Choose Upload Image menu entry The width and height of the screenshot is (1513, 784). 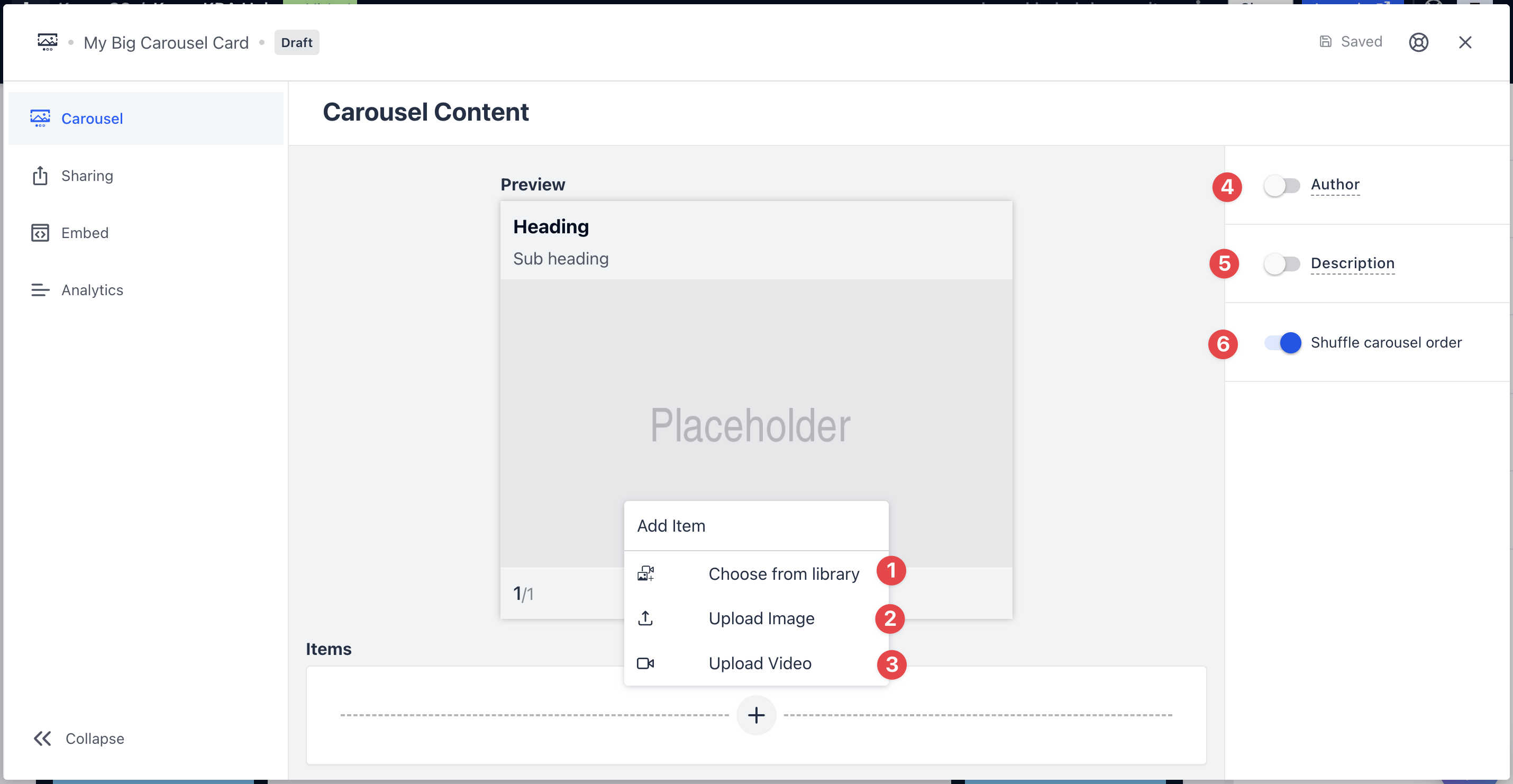click(761, 618)
